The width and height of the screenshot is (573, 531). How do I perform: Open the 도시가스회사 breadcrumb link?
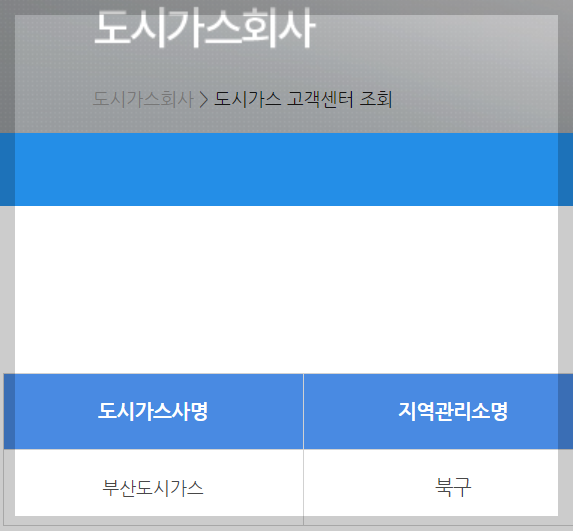(x=143, y=99)
